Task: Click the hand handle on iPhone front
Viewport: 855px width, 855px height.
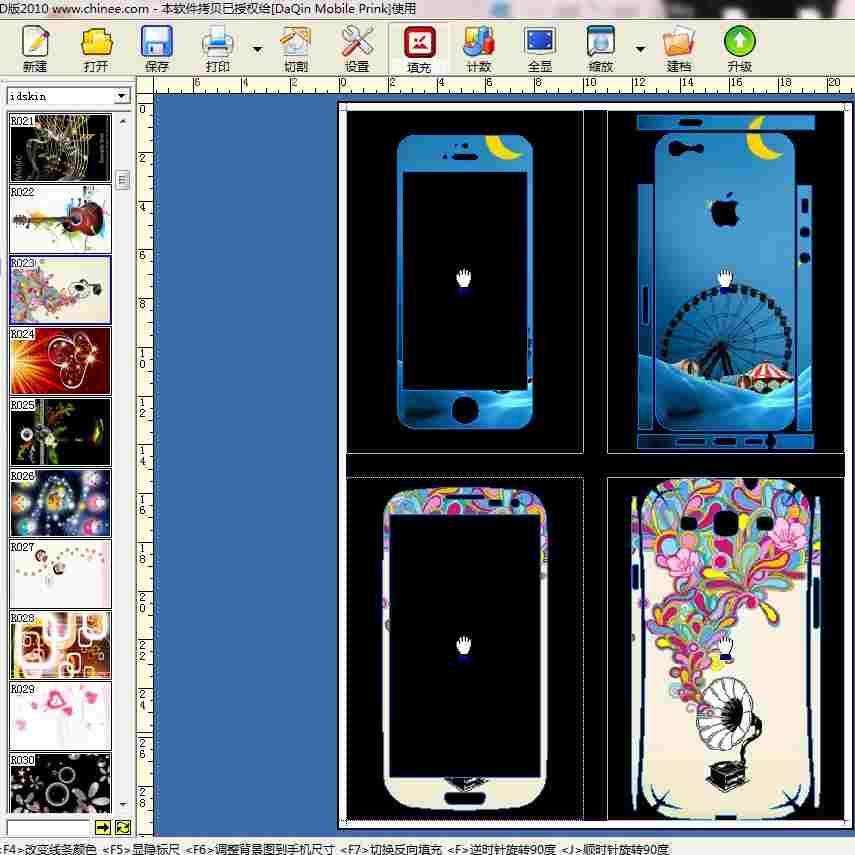Action: coord(463,278)
